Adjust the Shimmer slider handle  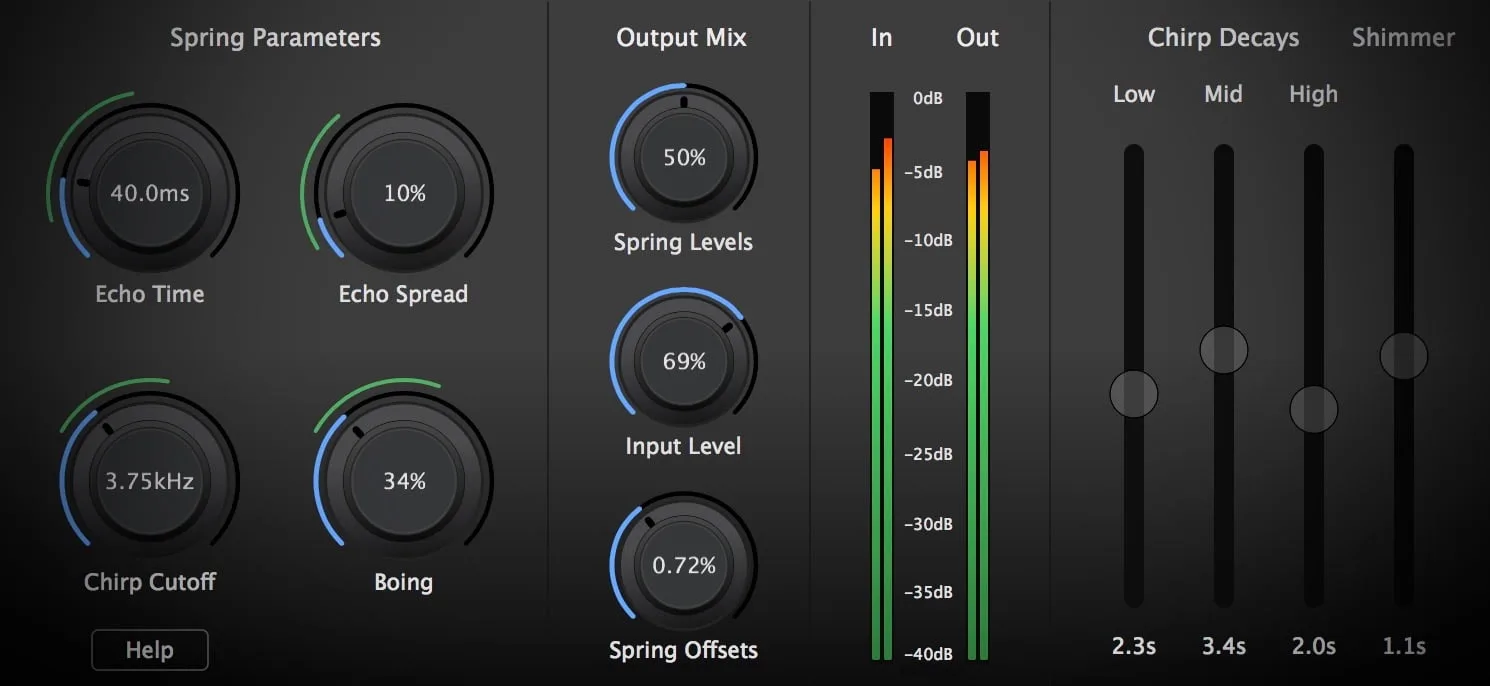pyautogui.click(x=1403, y=355)
